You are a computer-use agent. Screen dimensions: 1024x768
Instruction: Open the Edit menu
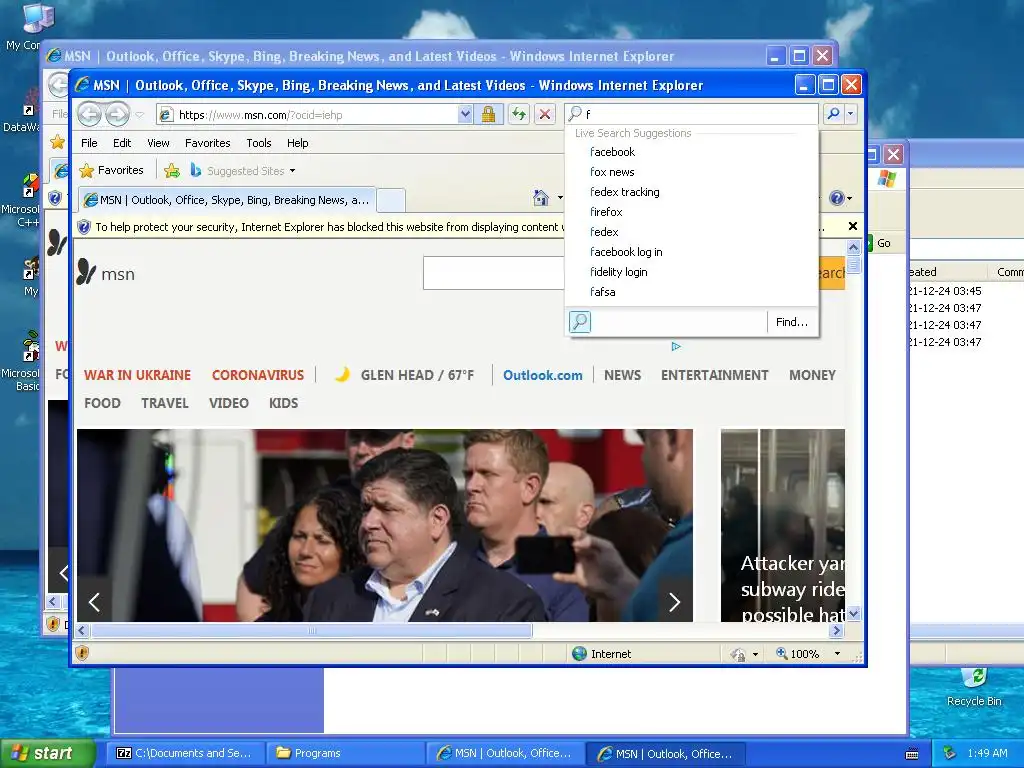pos(122,143)
